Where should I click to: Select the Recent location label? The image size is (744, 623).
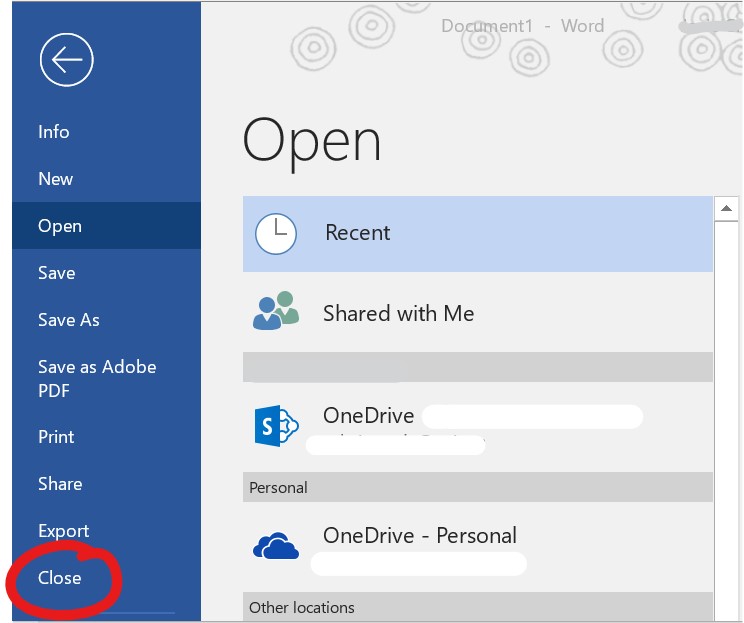(x=358, y=233)
